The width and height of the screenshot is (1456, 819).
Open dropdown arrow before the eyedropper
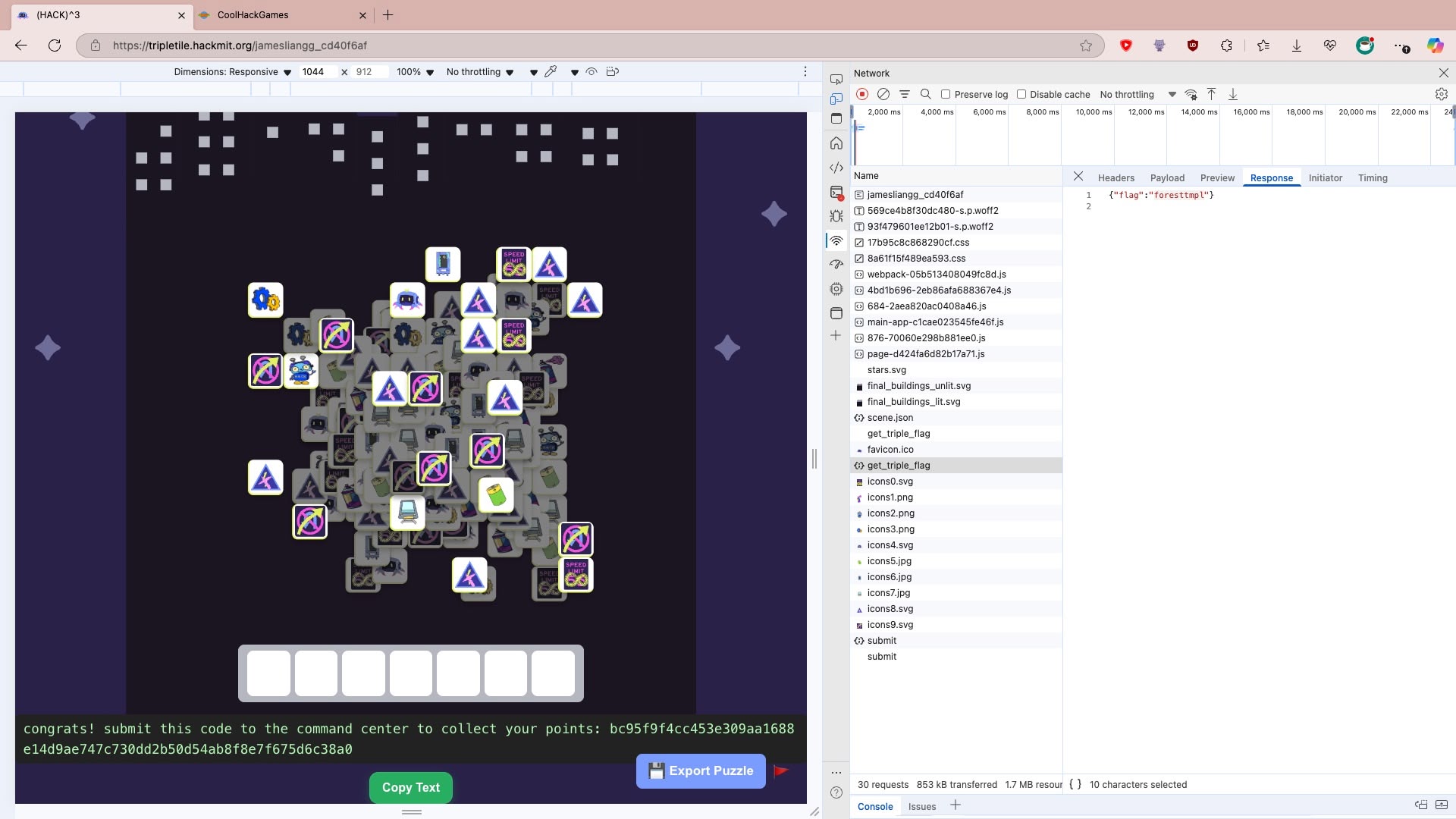pos(534,72)
